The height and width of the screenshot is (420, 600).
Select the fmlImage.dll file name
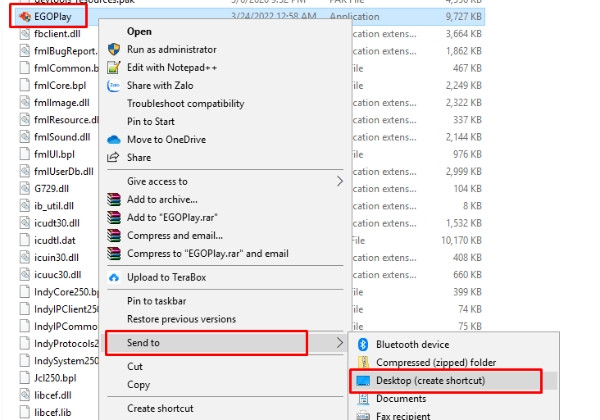62,103
